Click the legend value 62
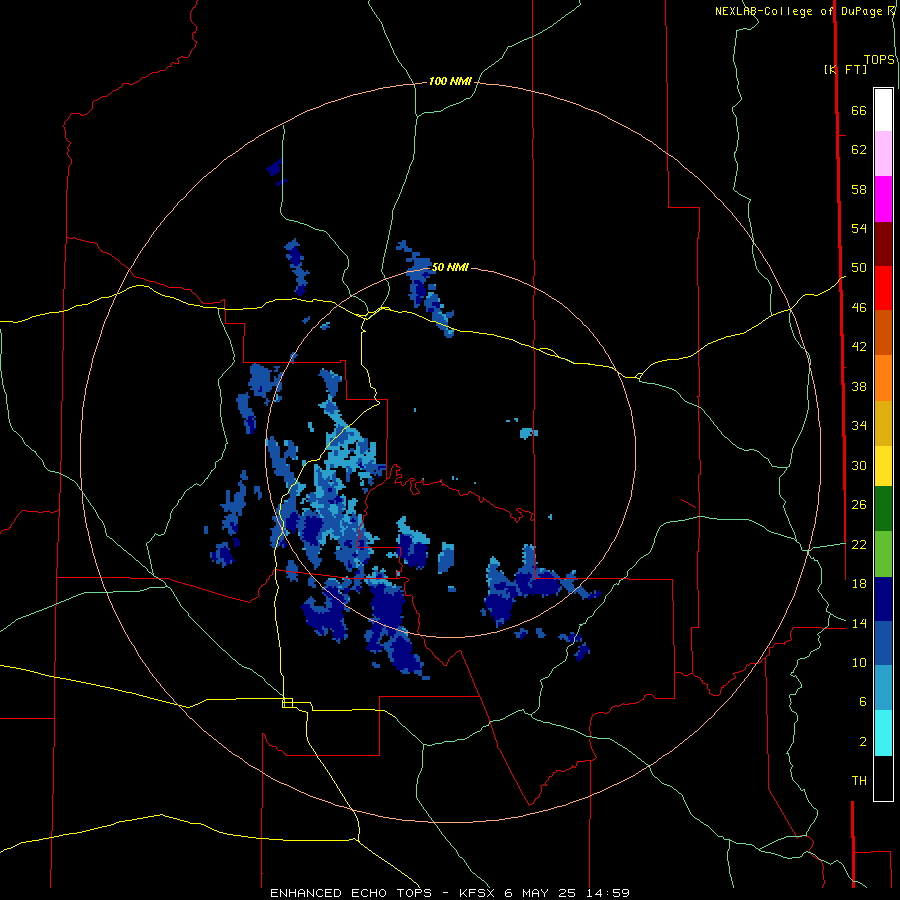The height and width of the screenshot is (900, 900). (859, 150)
